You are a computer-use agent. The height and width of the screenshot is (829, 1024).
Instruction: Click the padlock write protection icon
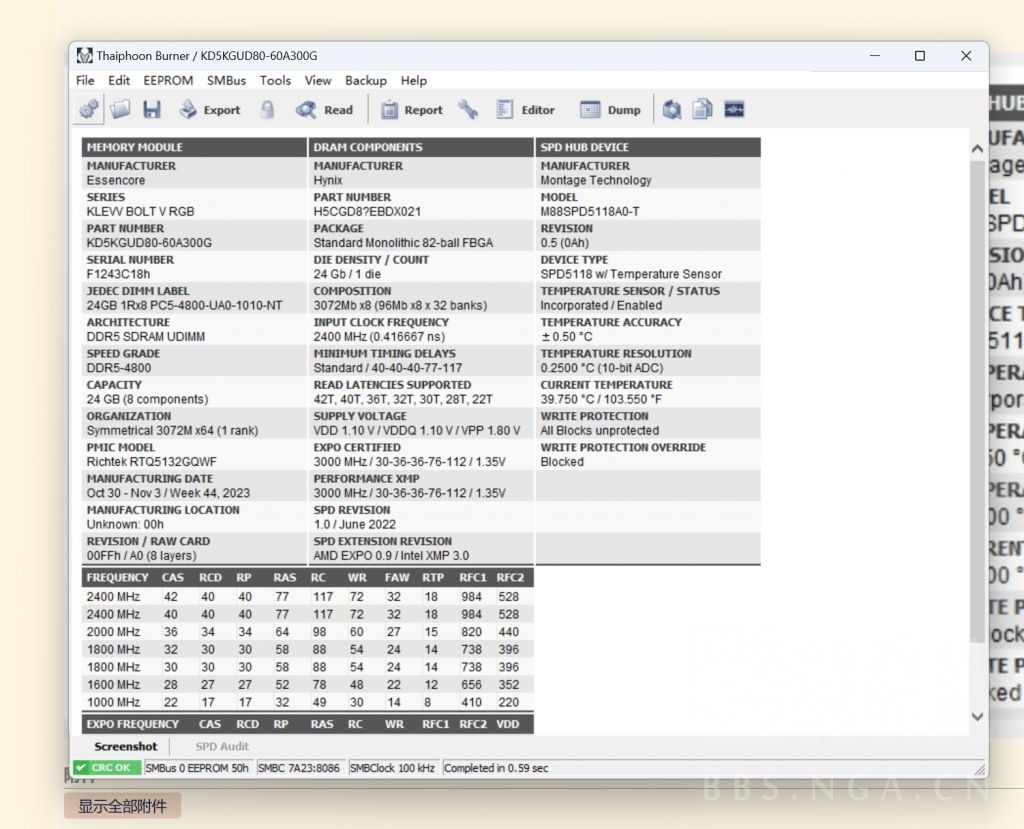[267, 110]
